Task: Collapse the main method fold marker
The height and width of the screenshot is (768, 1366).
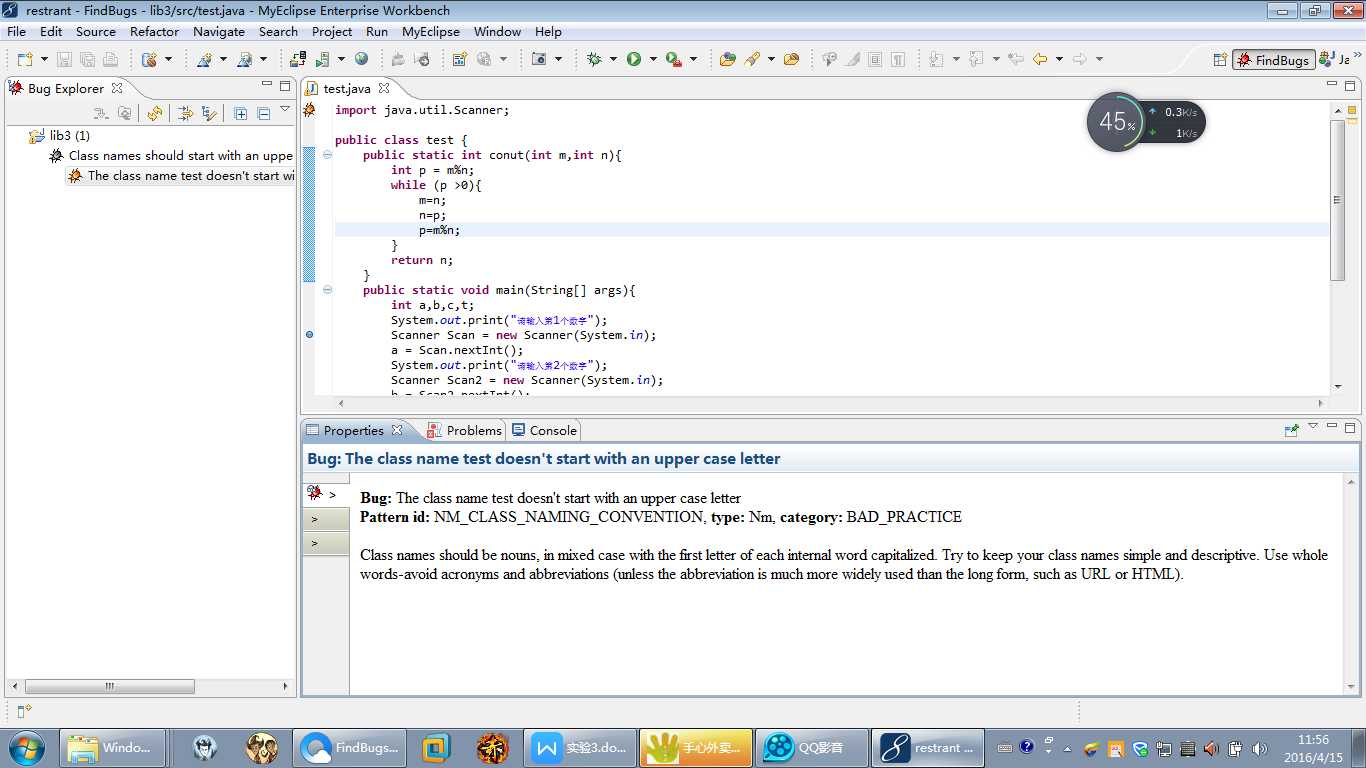Action: [x=327, y=290]
